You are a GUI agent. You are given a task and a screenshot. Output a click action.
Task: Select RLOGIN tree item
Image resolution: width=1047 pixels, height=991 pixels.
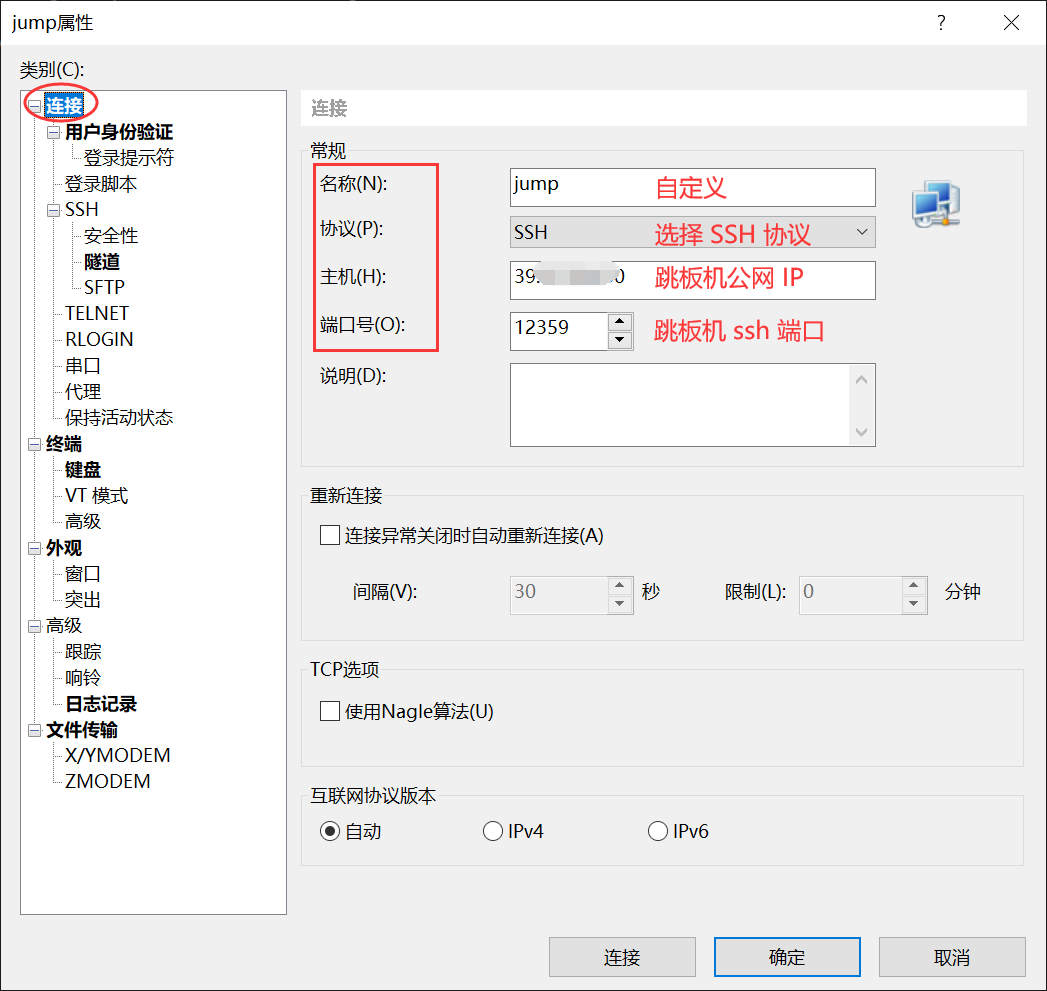point(99,339)
